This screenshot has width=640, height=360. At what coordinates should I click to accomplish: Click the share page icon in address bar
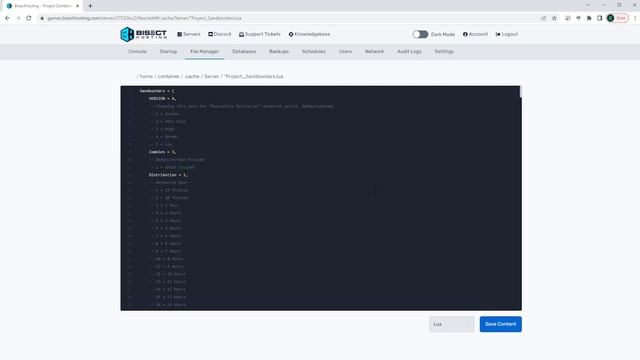[x=543, y=18]
